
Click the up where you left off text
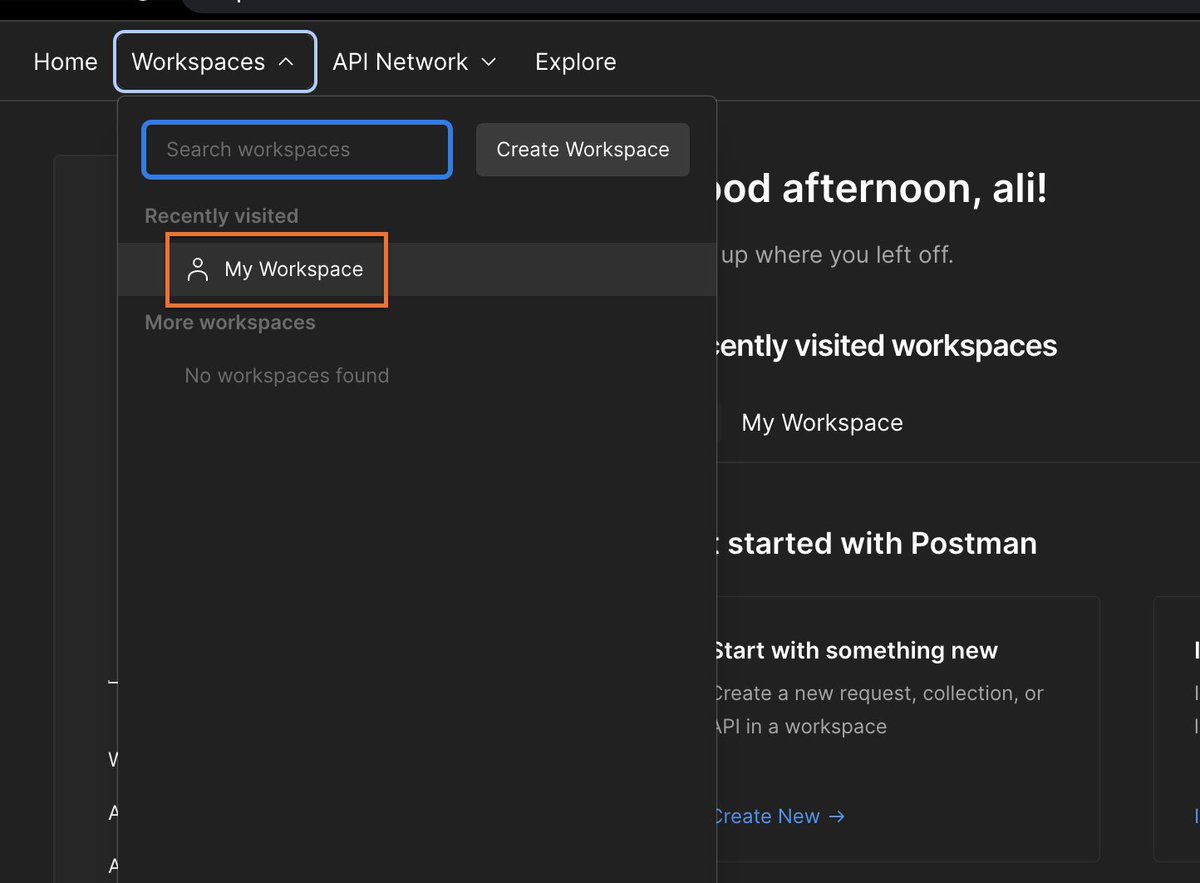(x=836, y=255)
